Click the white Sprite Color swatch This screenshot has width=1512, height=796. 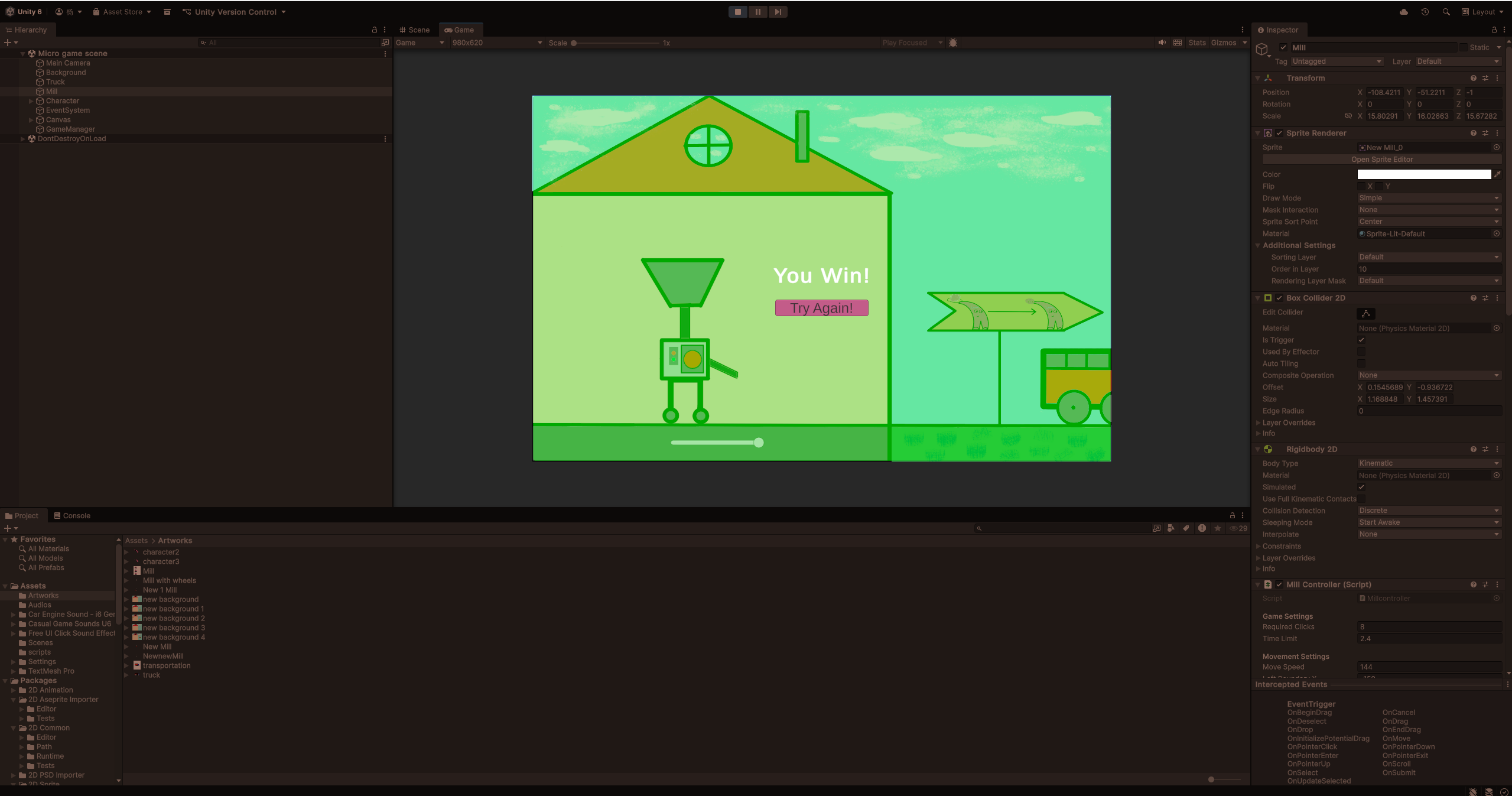coord(1423,174)
